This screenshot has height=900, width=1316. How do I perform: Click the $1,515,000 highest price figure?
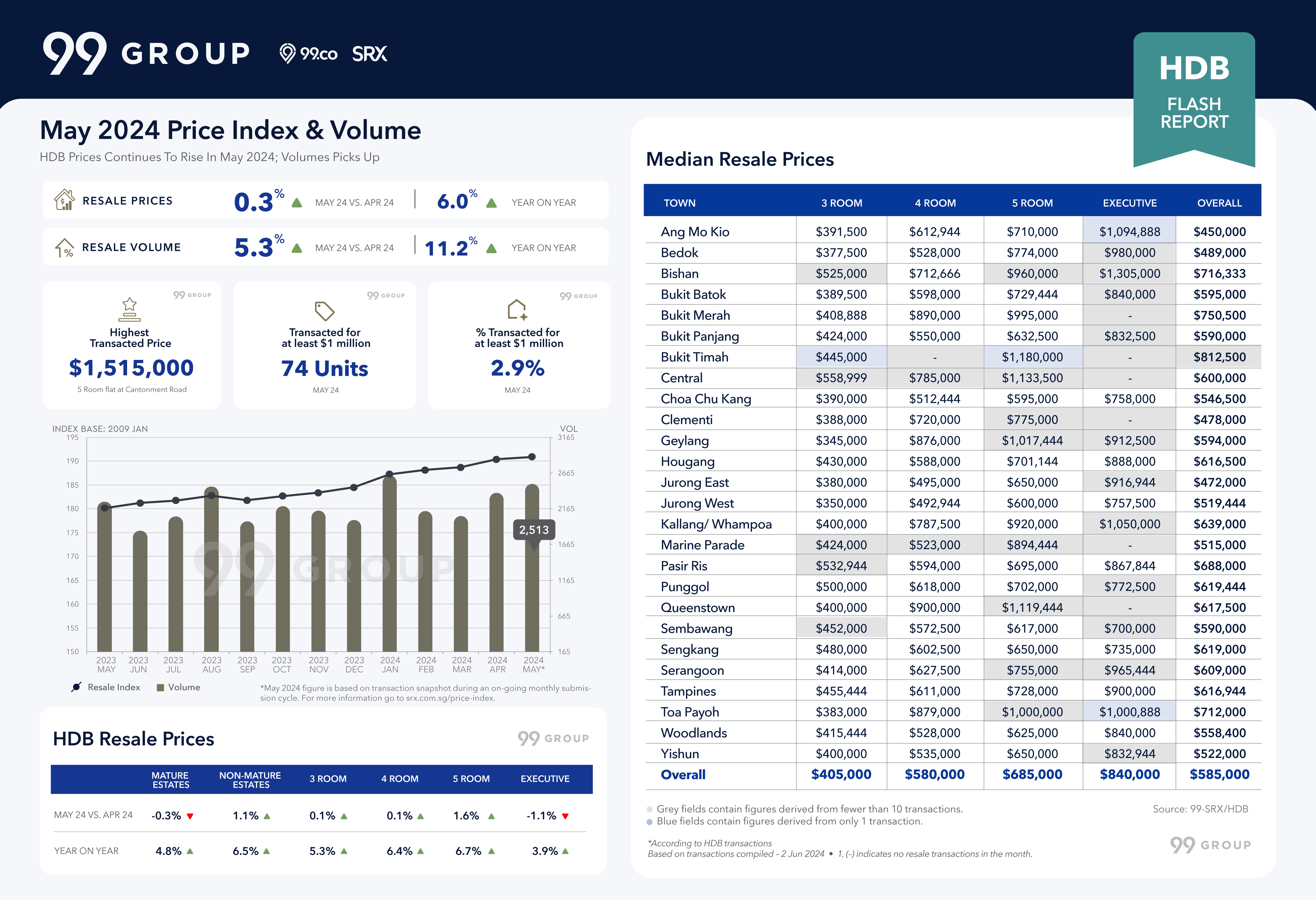(131, 368)
